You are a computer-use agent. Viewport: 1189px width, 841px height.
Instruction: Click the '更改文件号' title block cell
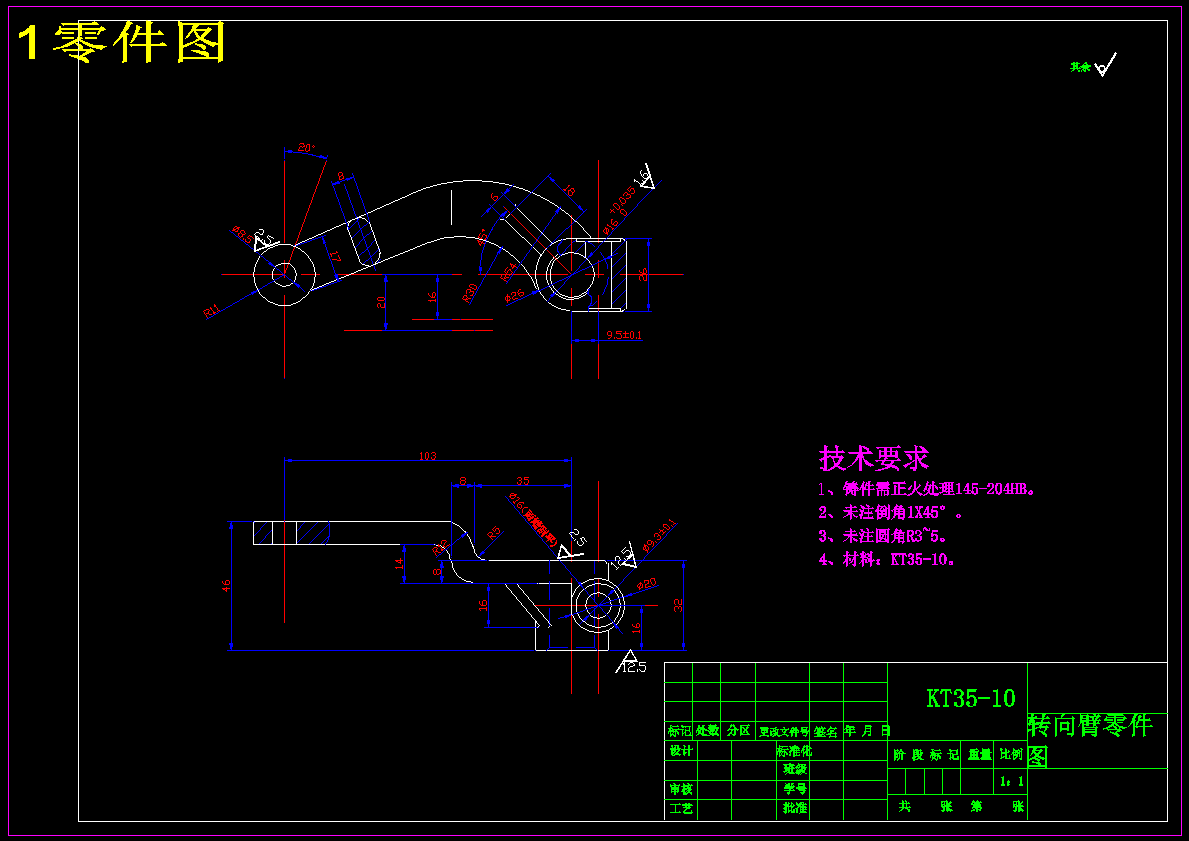tap(783, 732)
